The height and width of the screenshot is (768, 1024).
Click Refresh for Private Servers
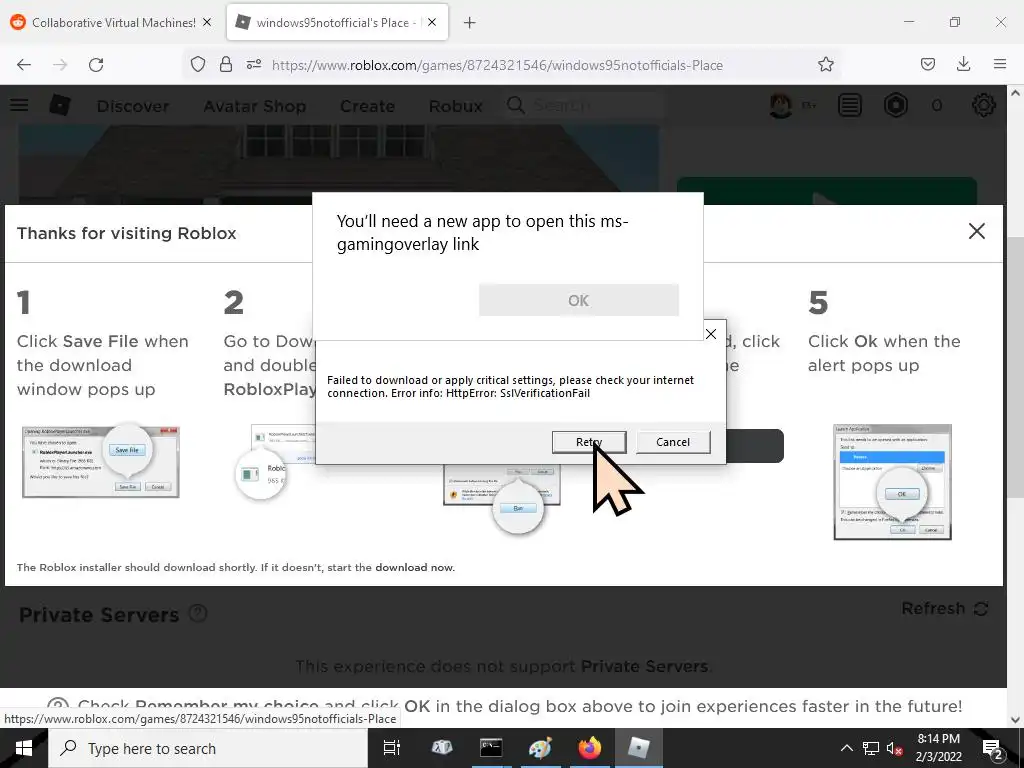pos(944,609)
